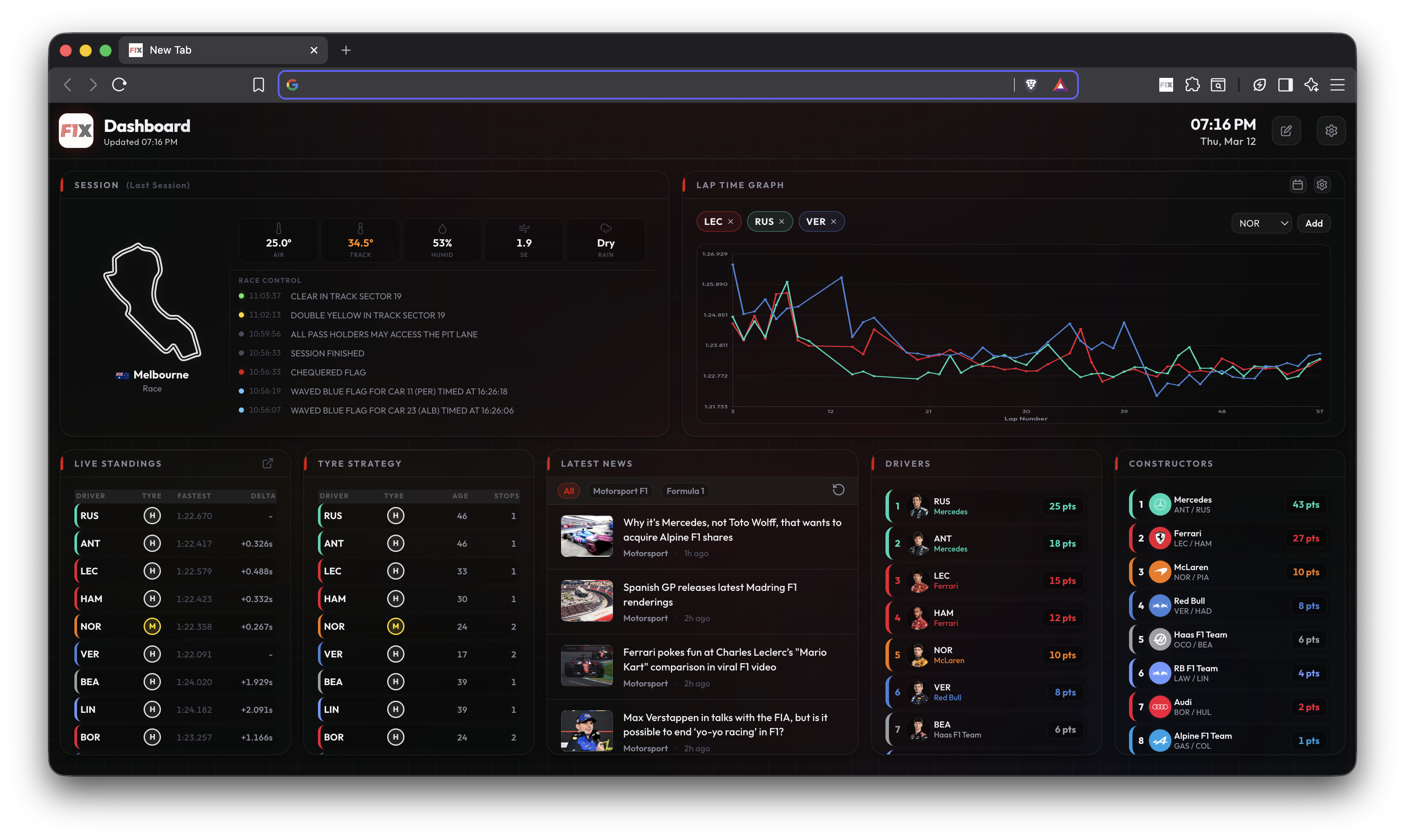The width and height of the screenshot is (1405, 840).
Task: Click the Leo AI sparkle icon
Action: pos(1312,85)
